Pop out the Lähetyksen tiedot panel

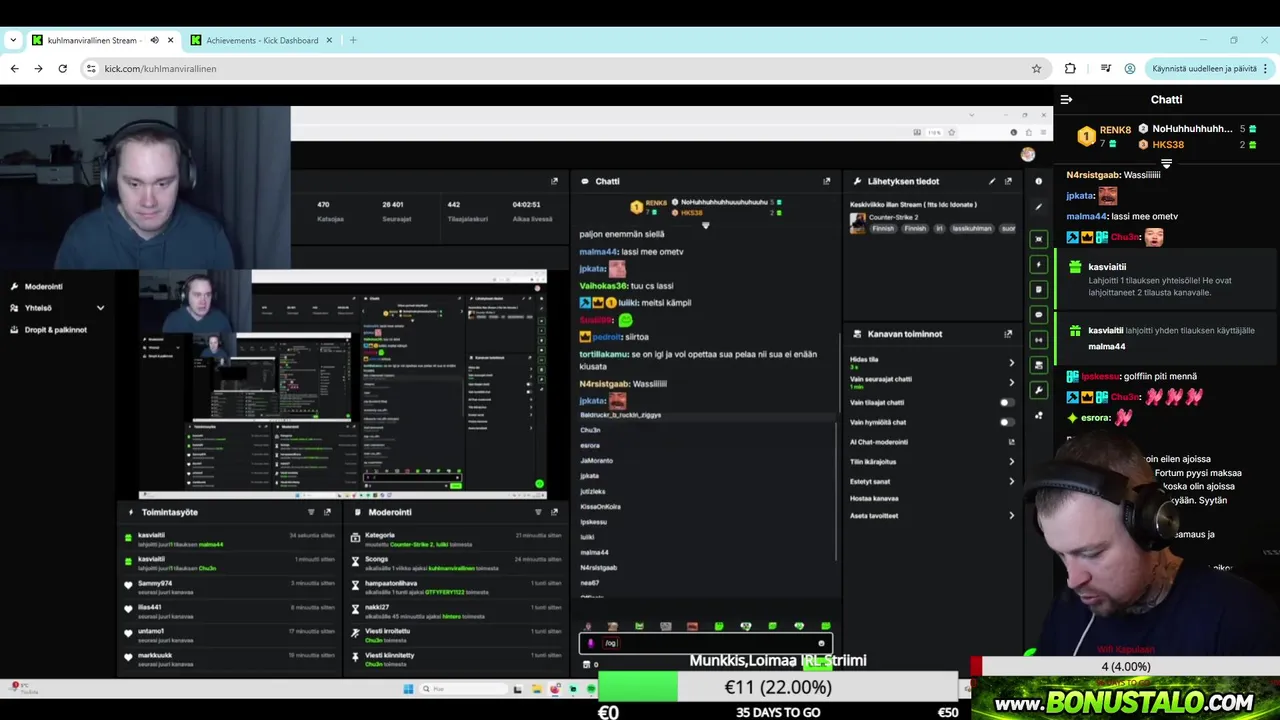tap(1008, 181)
